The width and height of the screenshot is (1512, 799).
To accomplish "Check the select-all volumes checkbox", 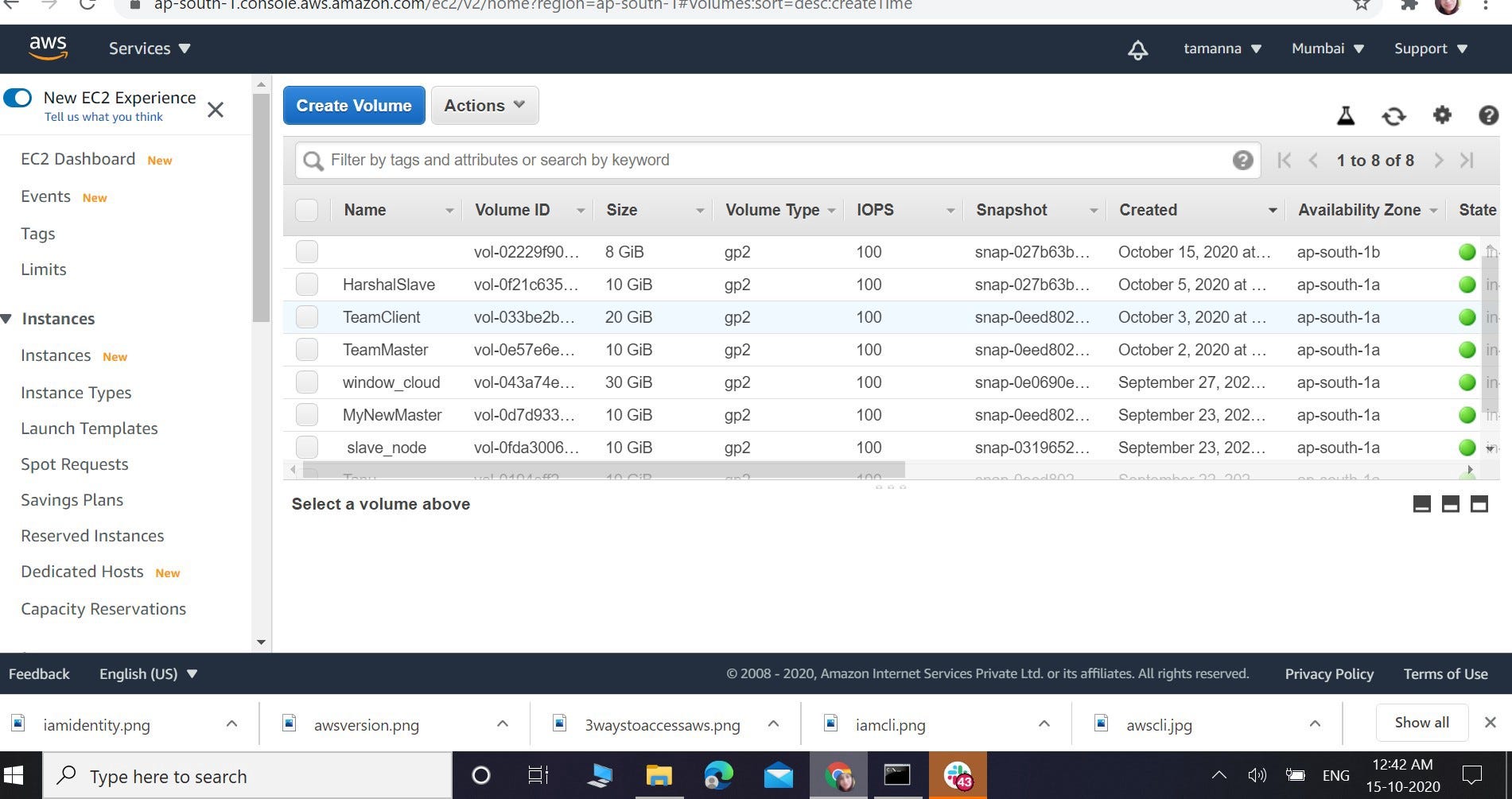I will [x=306, y=210].
